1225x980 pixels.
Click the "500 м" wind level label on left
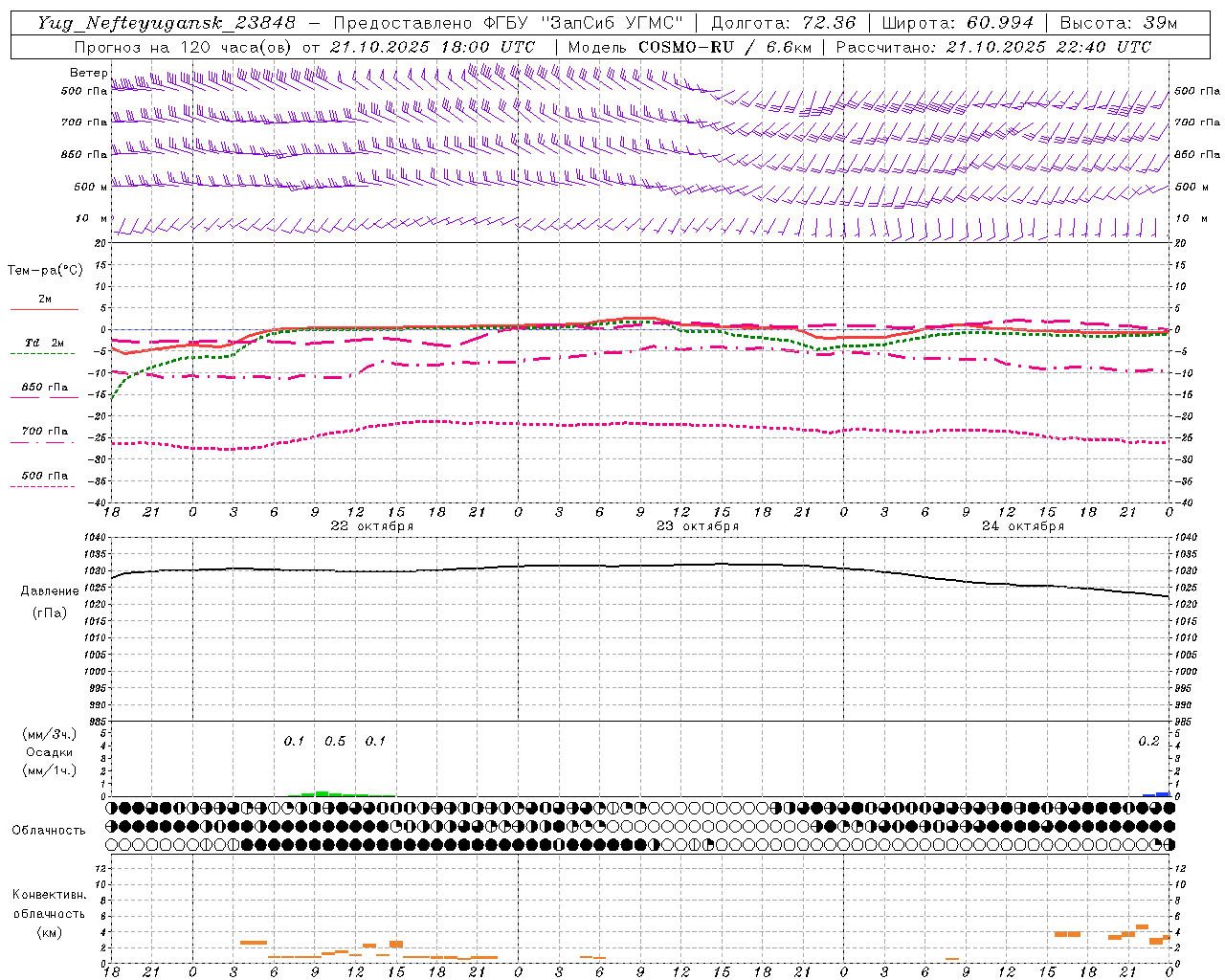(91, 187)
